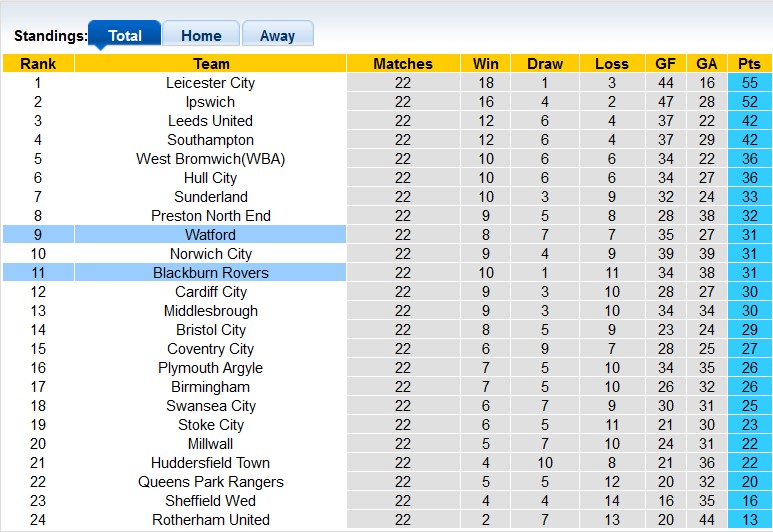773x532 pixels.
Task: Open the Norwich City team link
Action: click(210, 254)
